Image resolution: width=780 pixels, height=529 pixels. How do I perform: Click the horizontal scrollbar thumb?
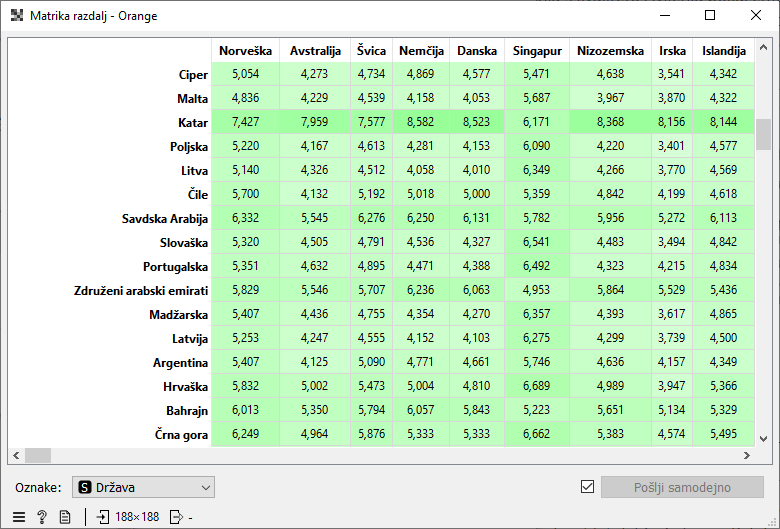tap(38, 455)
